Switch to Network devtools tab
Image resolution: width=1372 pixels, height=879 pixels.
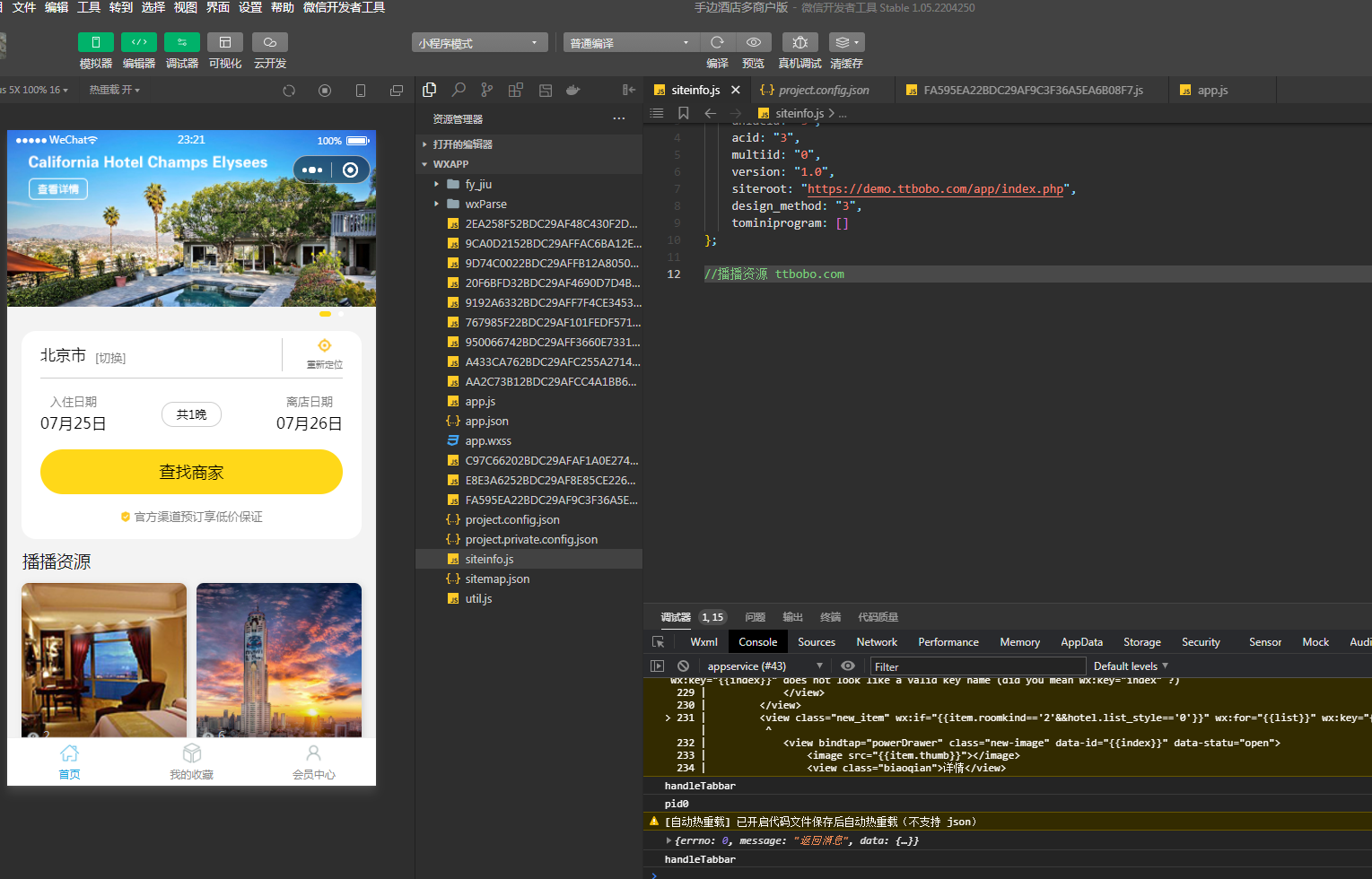(877, 641)
